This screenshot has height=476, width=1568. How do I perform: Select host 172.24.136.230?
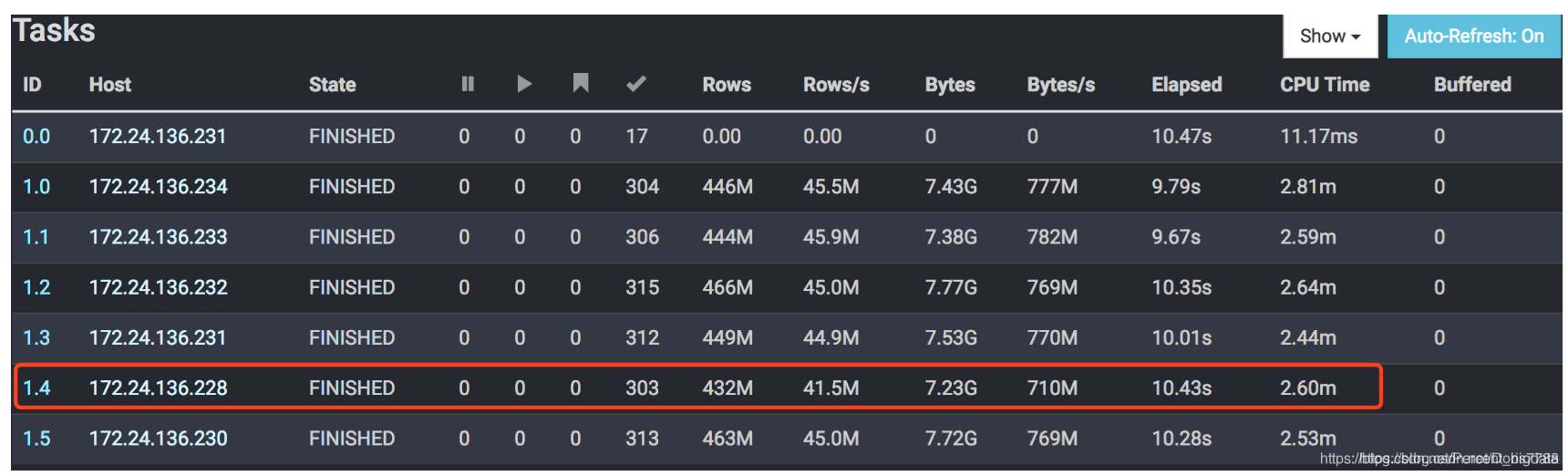(158, 439)
